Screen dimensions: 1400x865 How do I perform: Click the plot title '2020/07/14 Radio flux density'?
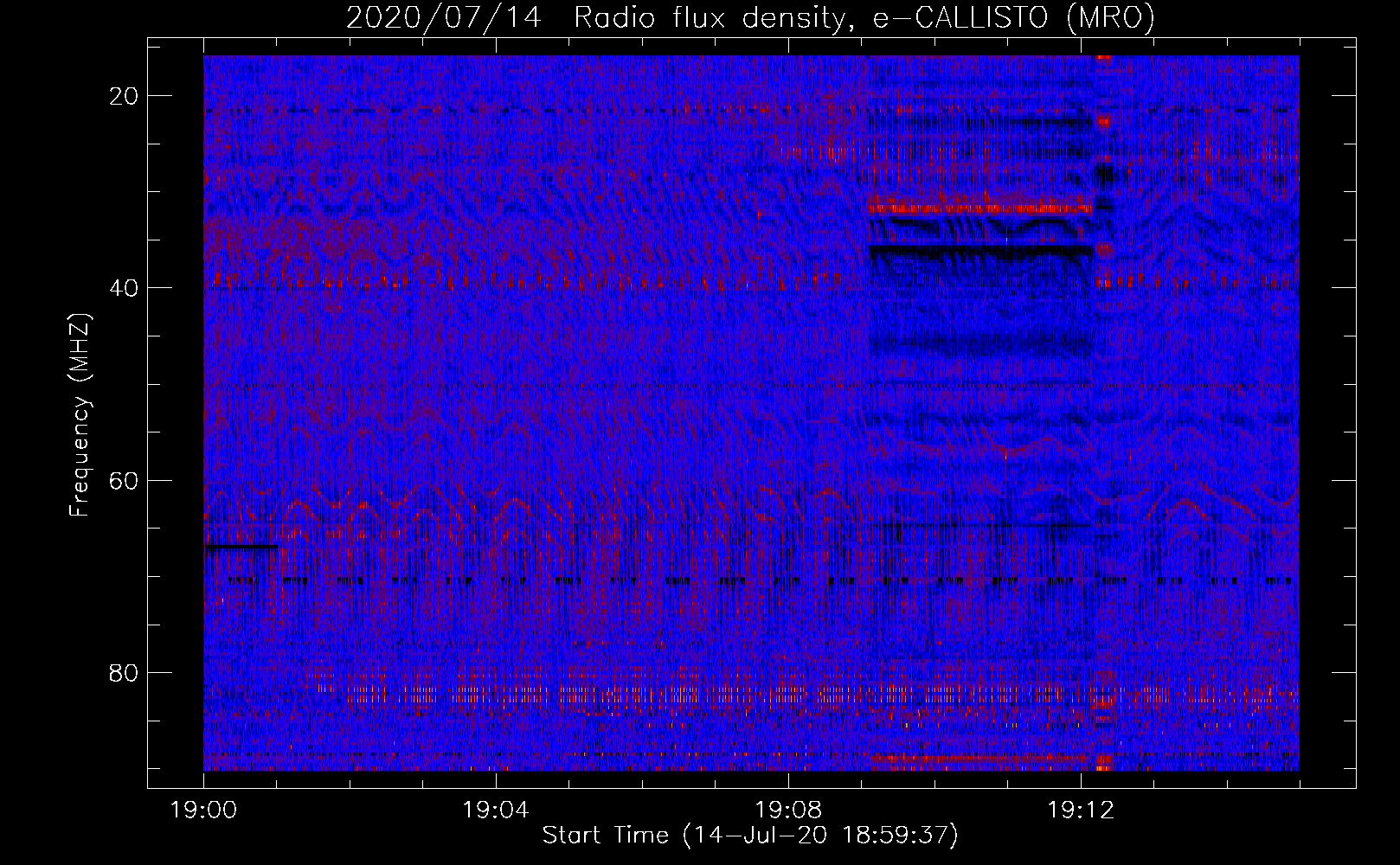click(750, 18)
